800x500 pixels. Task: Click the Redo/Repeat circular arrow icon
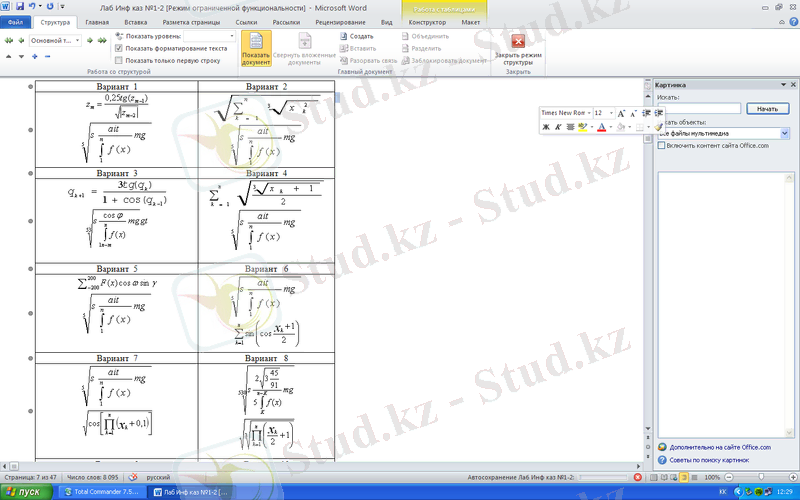point(50,7)
